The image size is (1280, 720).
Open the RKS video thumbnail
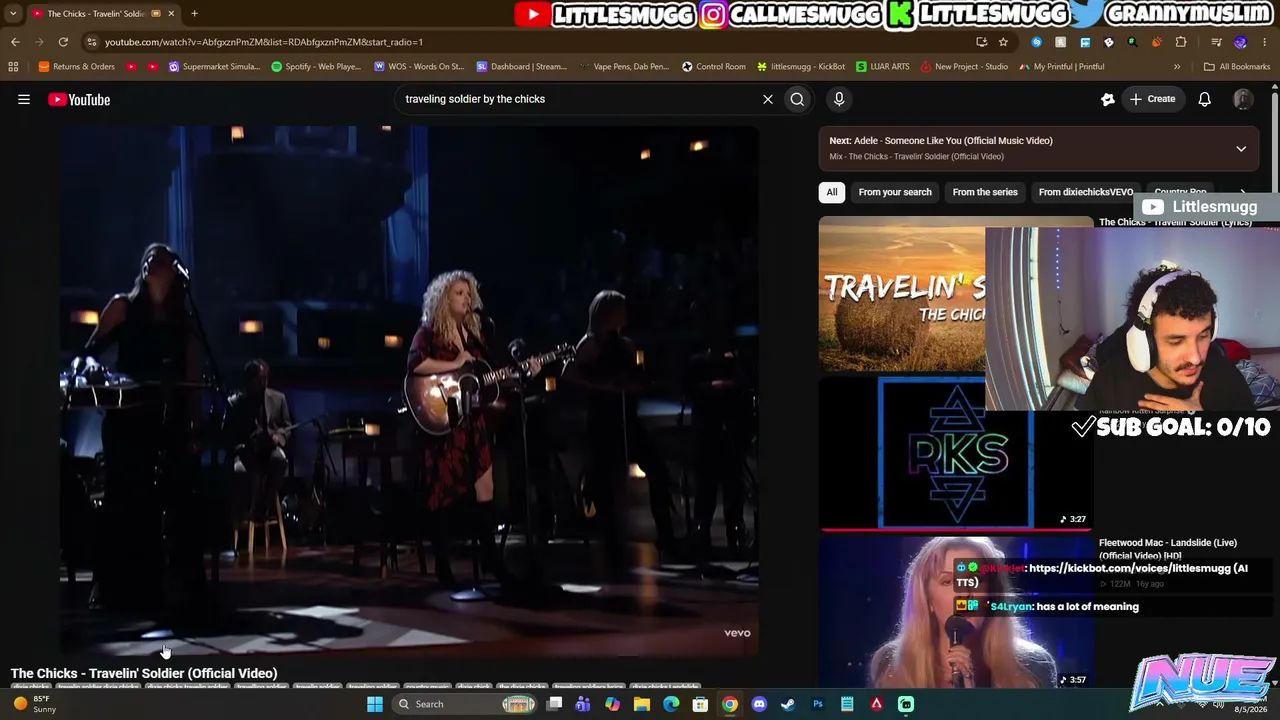coord(955,452)
